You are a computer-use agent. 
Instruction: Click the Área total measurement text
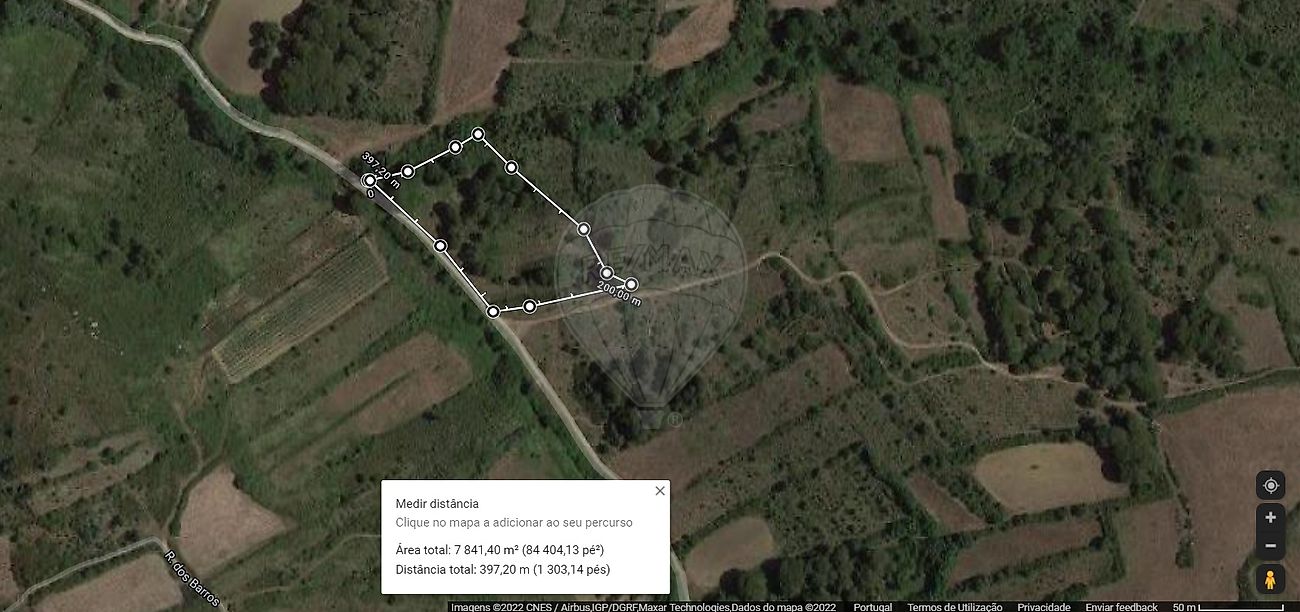click(x=499, y=550)
